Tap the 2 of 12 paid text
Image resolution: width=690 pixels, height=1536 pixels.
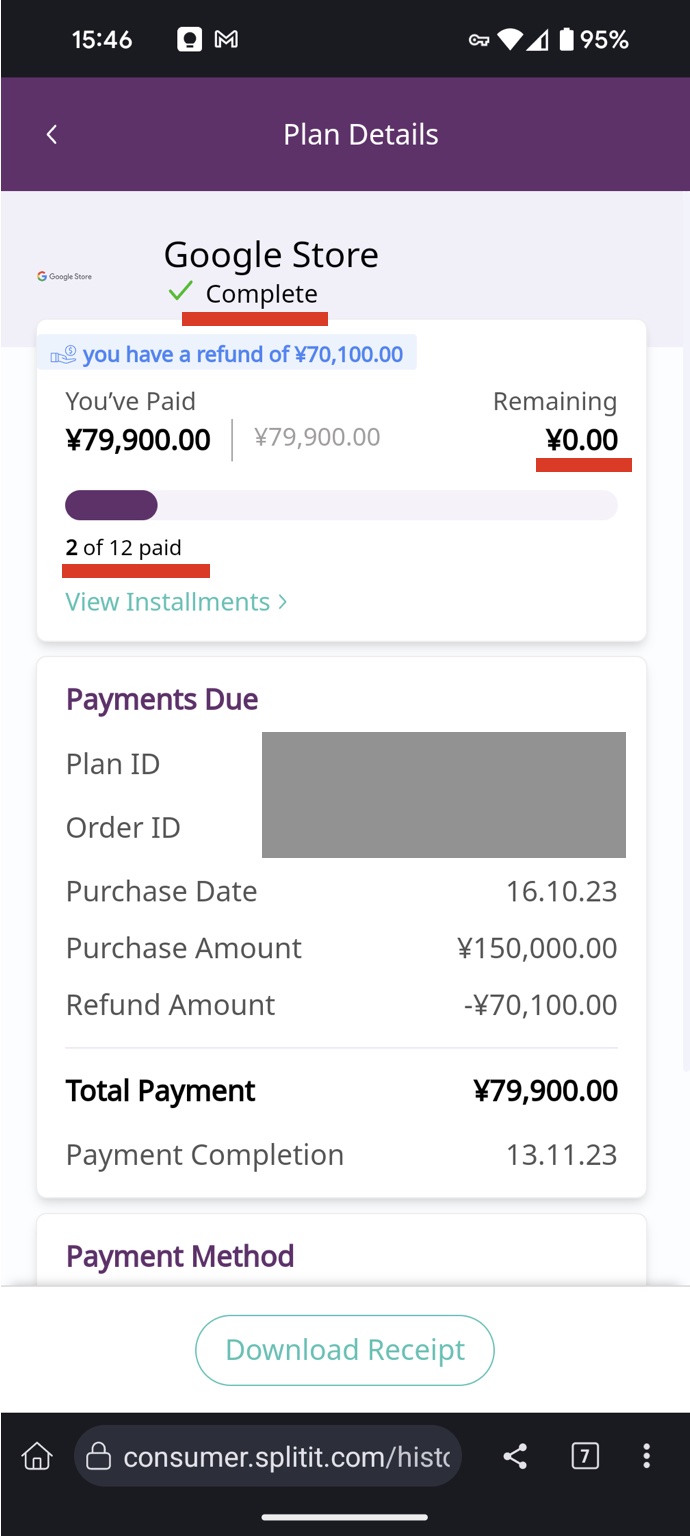tap(124, 548)
